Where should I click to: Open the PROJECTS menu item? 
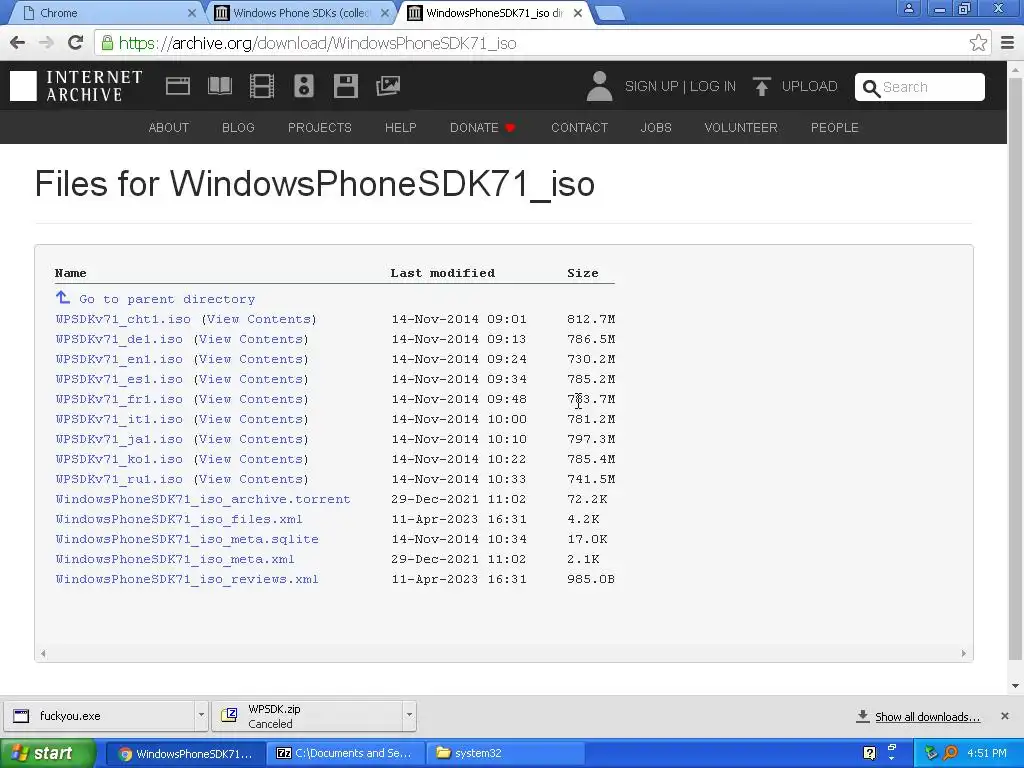[319, 127]
